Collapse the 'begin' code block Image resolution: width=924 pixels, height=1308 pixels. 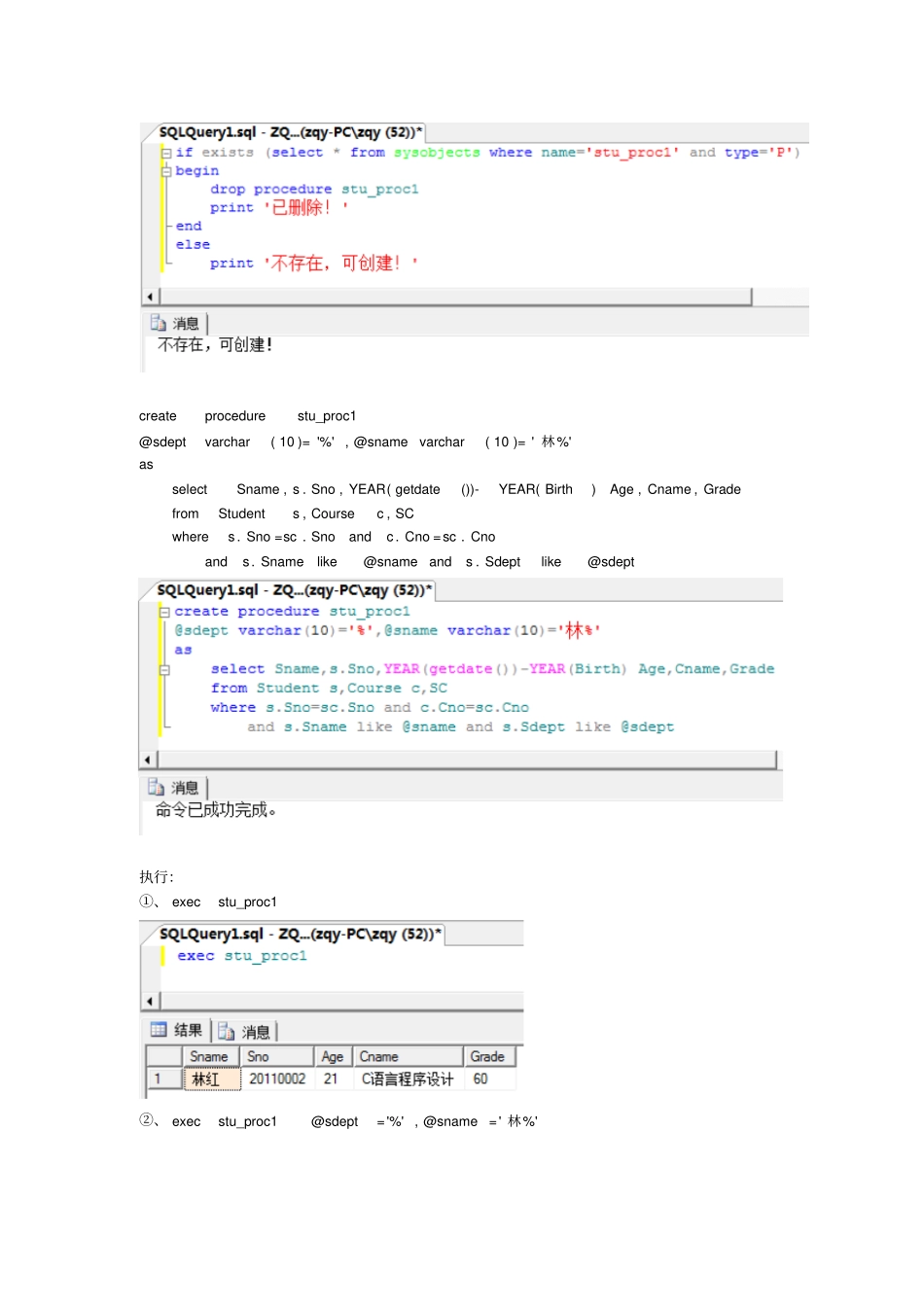(x=166, y=171)
